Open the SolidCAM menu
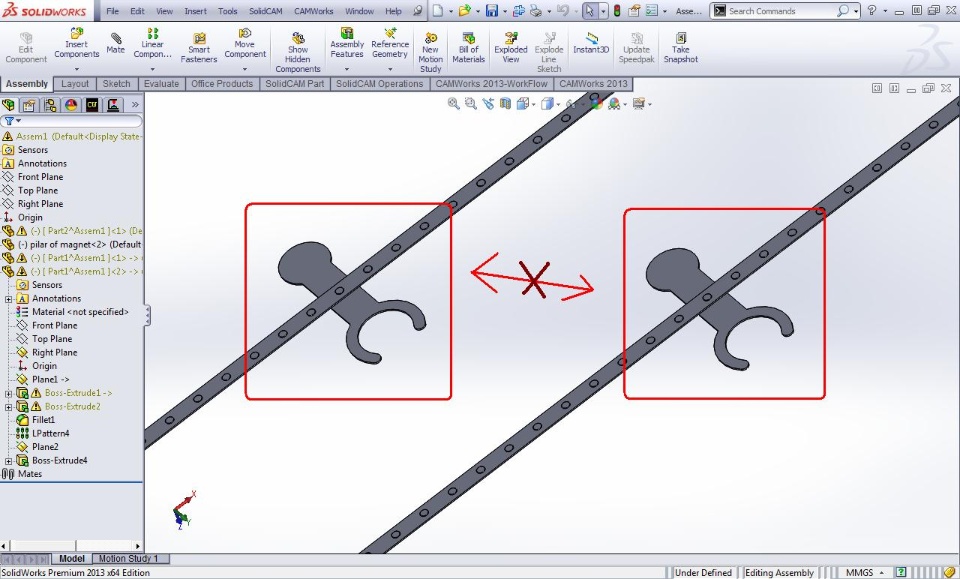The image size is (960, 579). tap(266, 11)
